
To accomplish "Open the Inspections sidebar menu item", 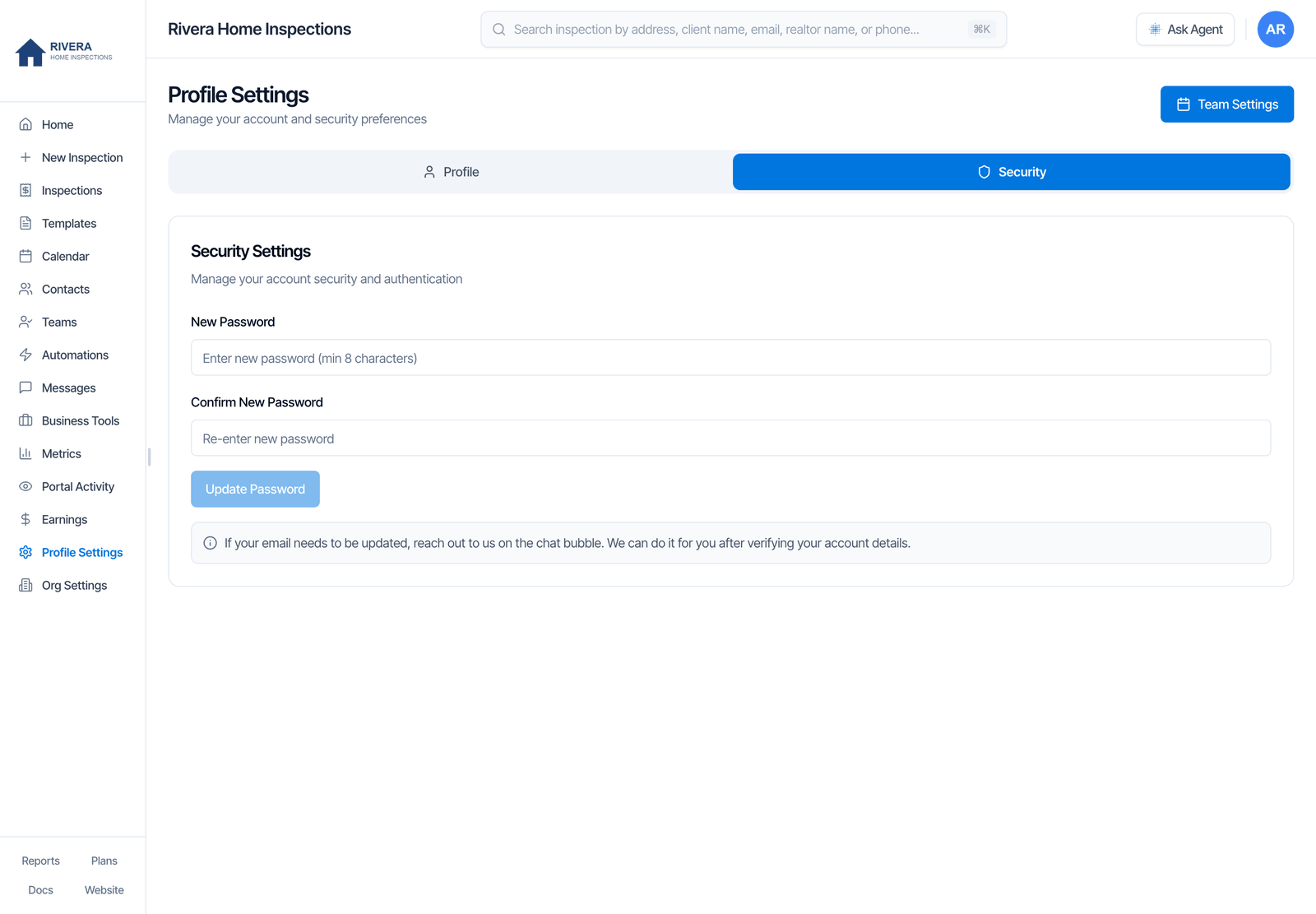I will point(72,190).
